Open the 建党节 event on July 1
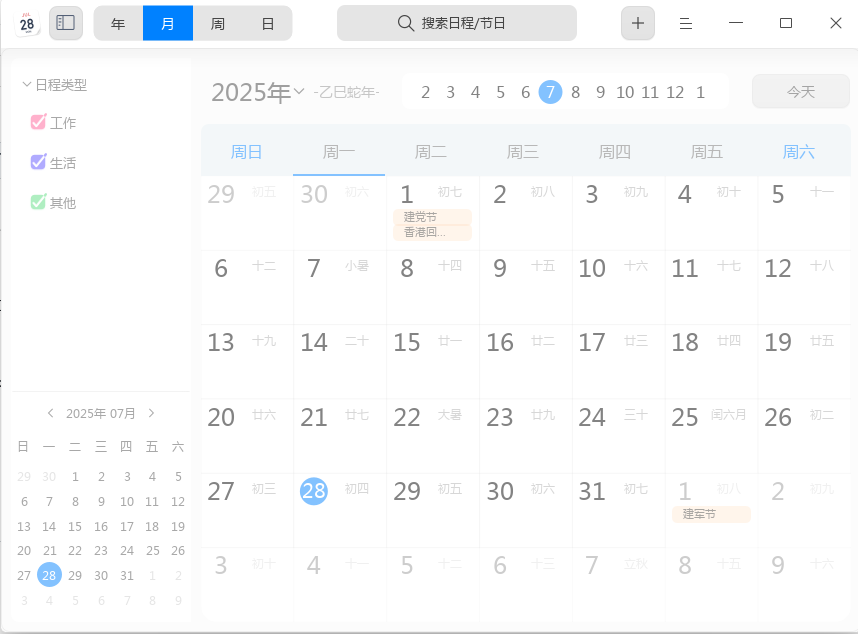Screen dimensions: 858x634 coord(432,217)
